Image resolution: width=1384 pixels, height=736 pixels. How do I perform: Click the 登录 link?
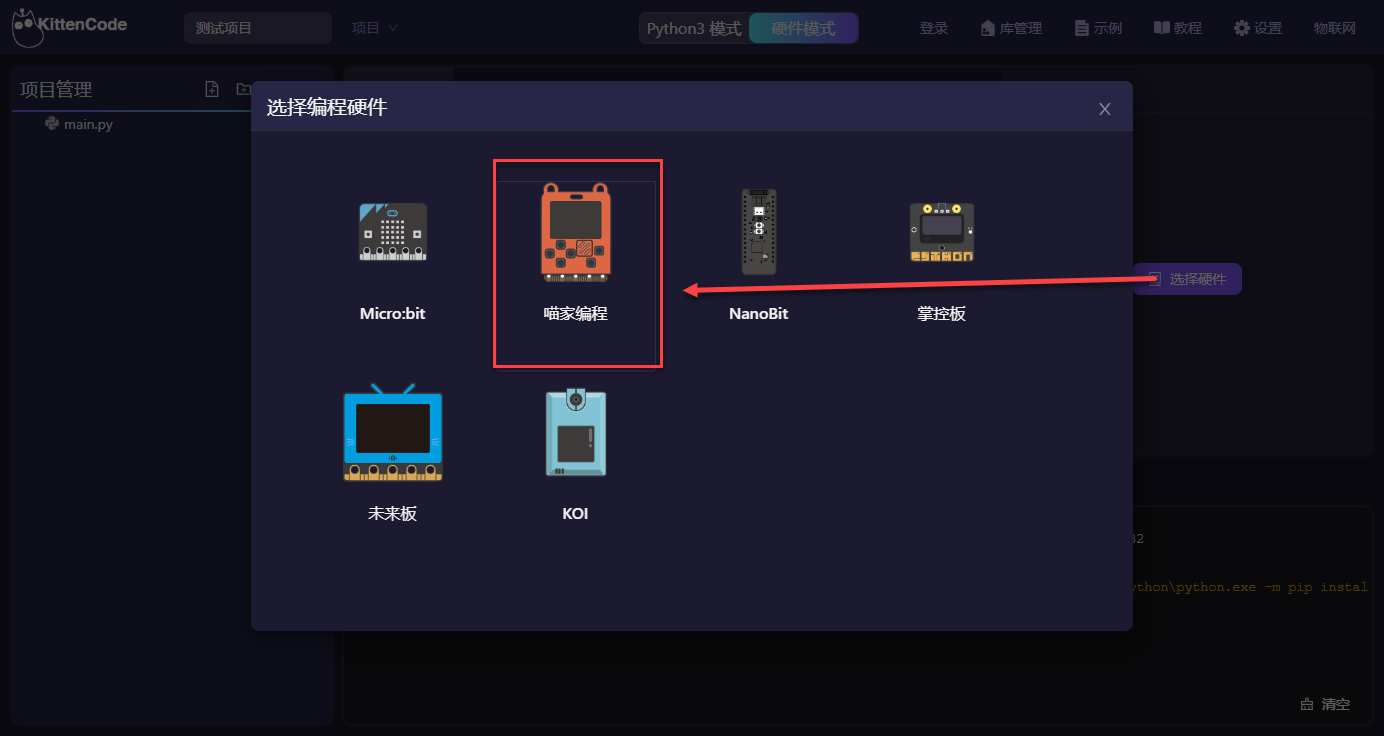point(934,28)
